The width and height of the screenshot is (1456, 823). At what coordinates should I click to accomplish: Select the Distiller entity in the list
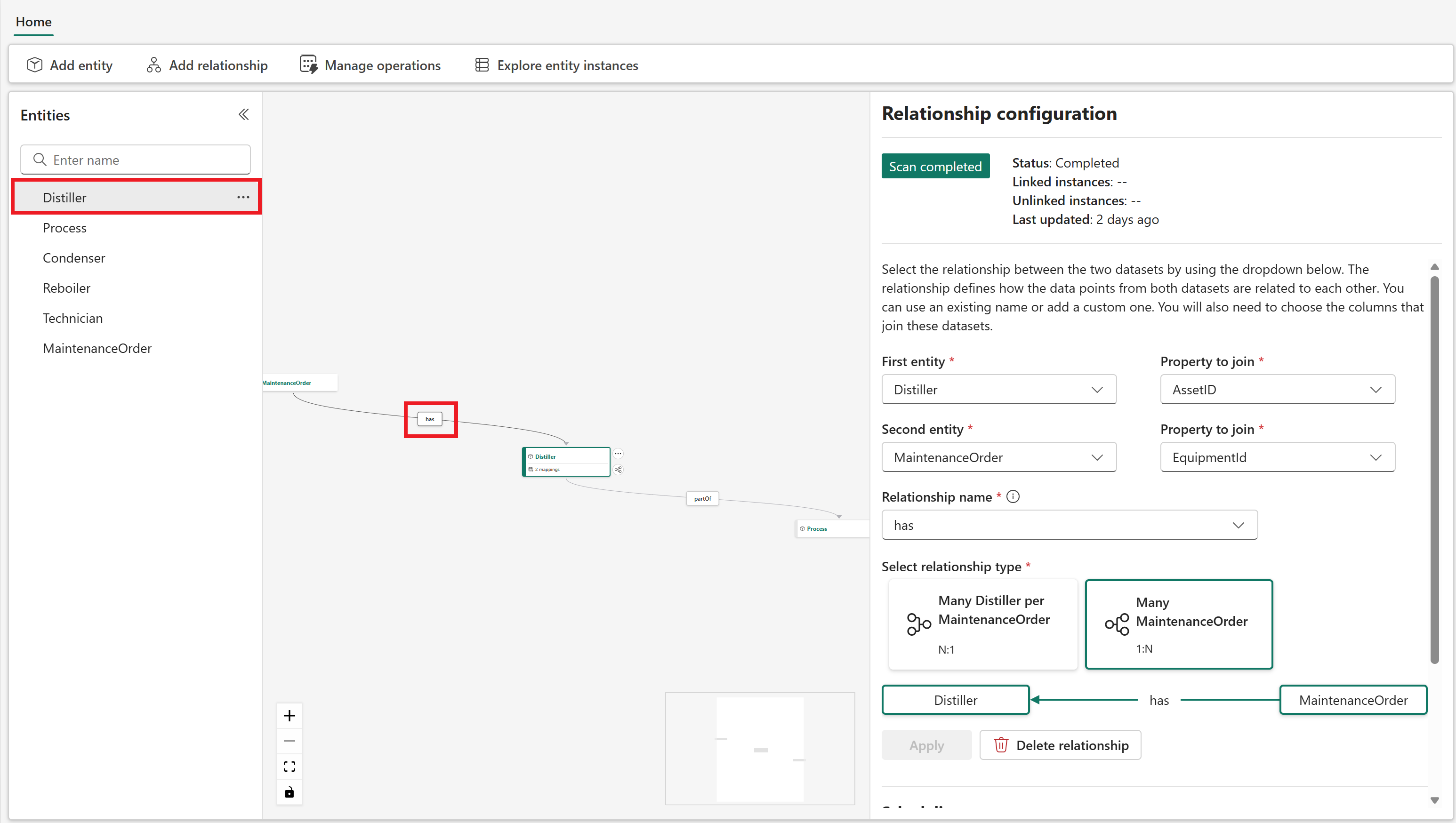136,197
